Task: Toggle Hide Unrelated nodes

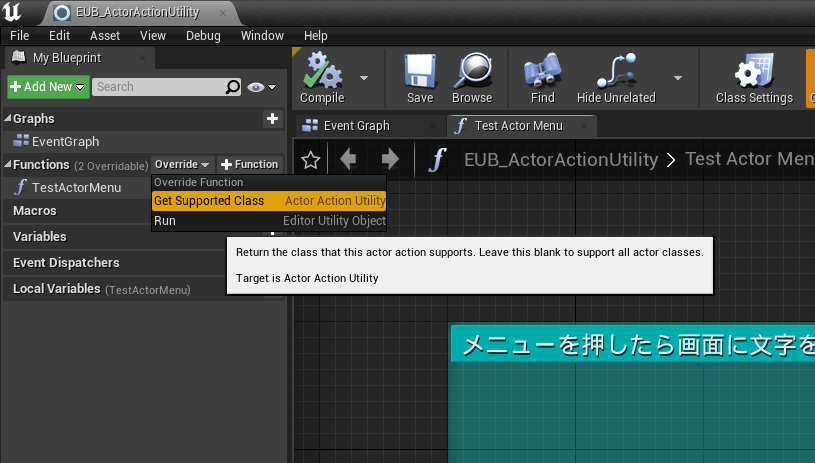Action: (x=616, y=78)
